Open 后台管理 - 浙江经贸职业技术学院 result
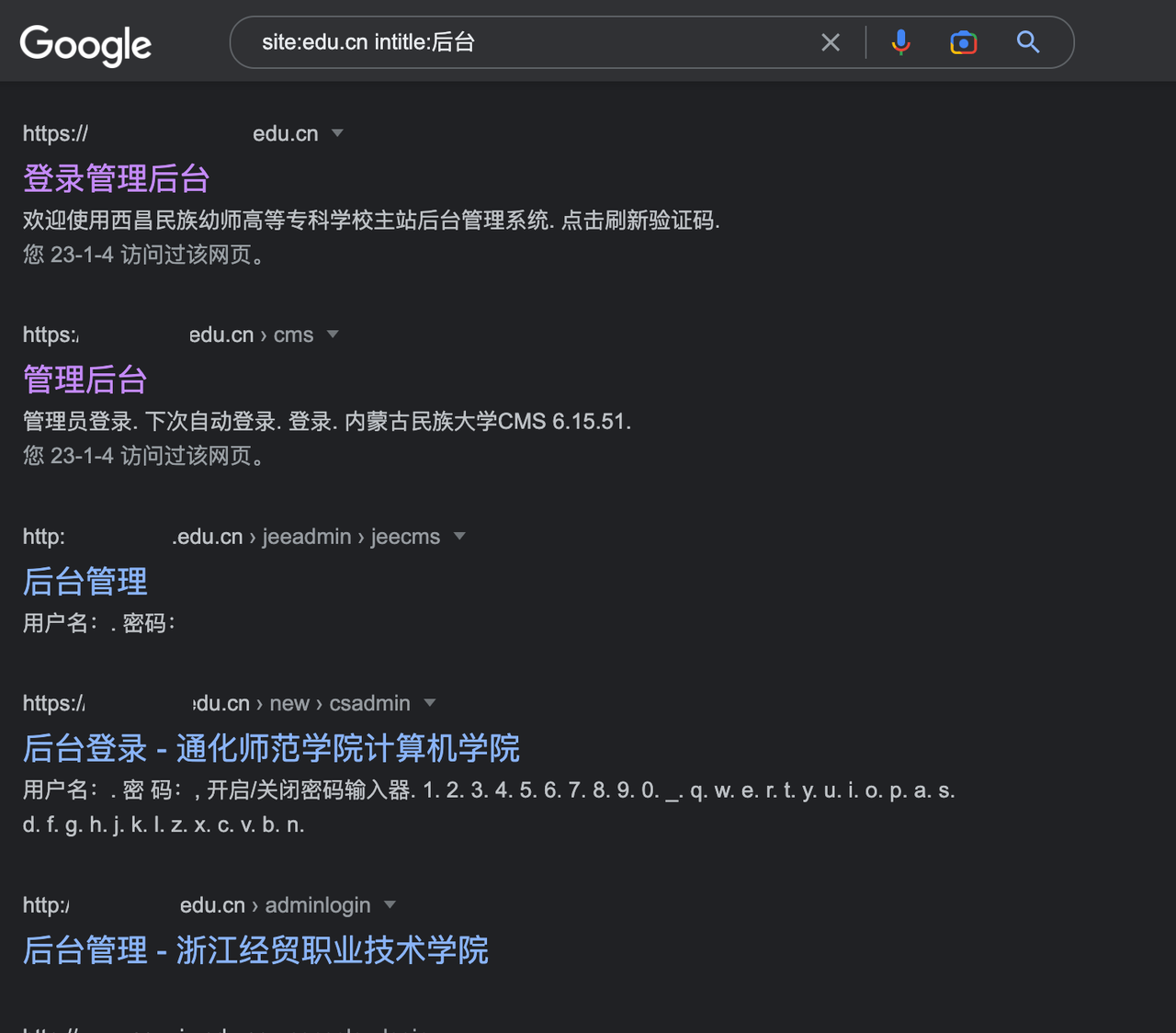Viewport: 1176px width, 1033px height. pyautogui.click(x=255, y=950)
